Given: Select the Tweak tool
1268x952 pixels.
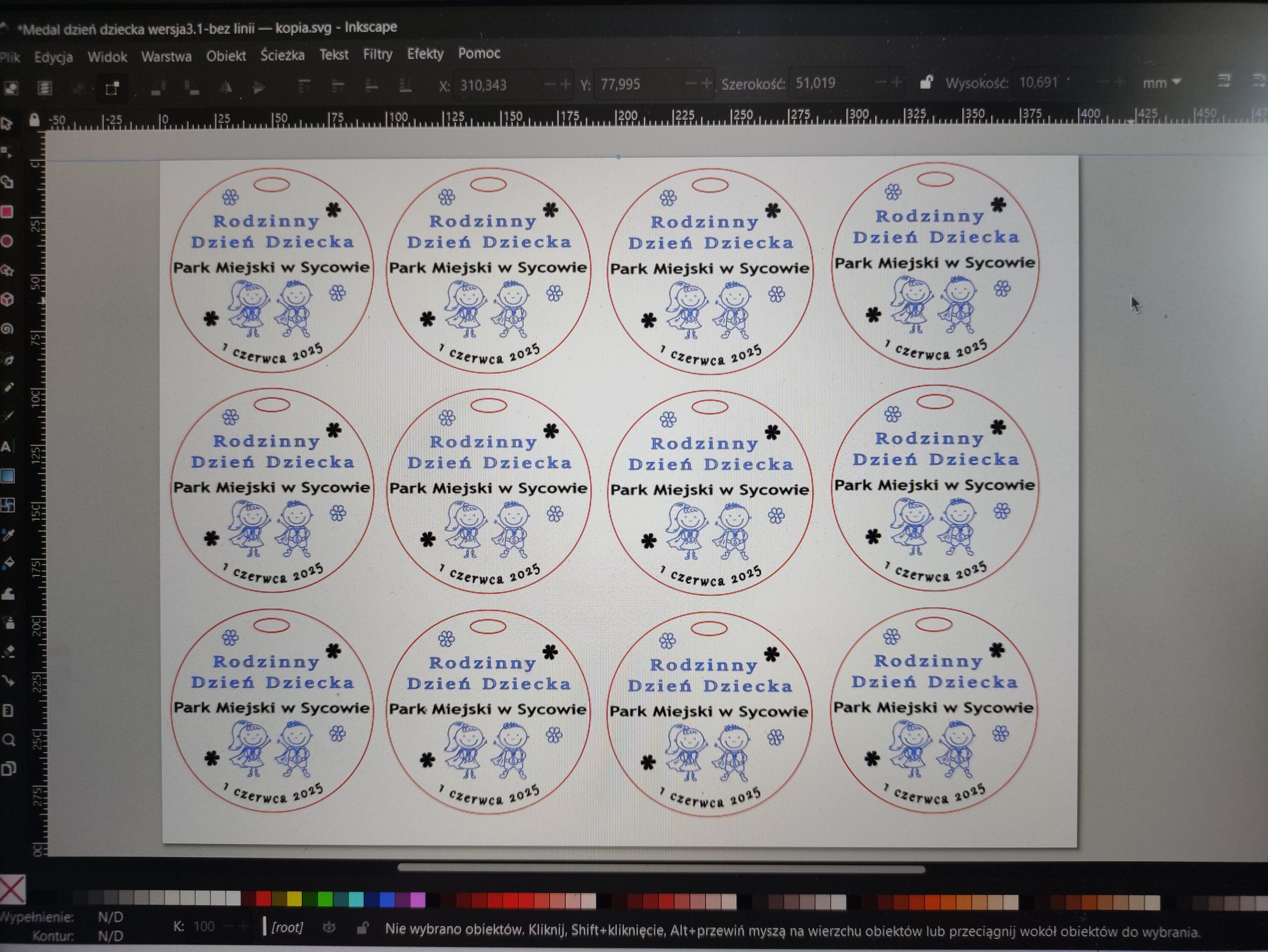Looking at the screenshot, I should coord(7,594).
